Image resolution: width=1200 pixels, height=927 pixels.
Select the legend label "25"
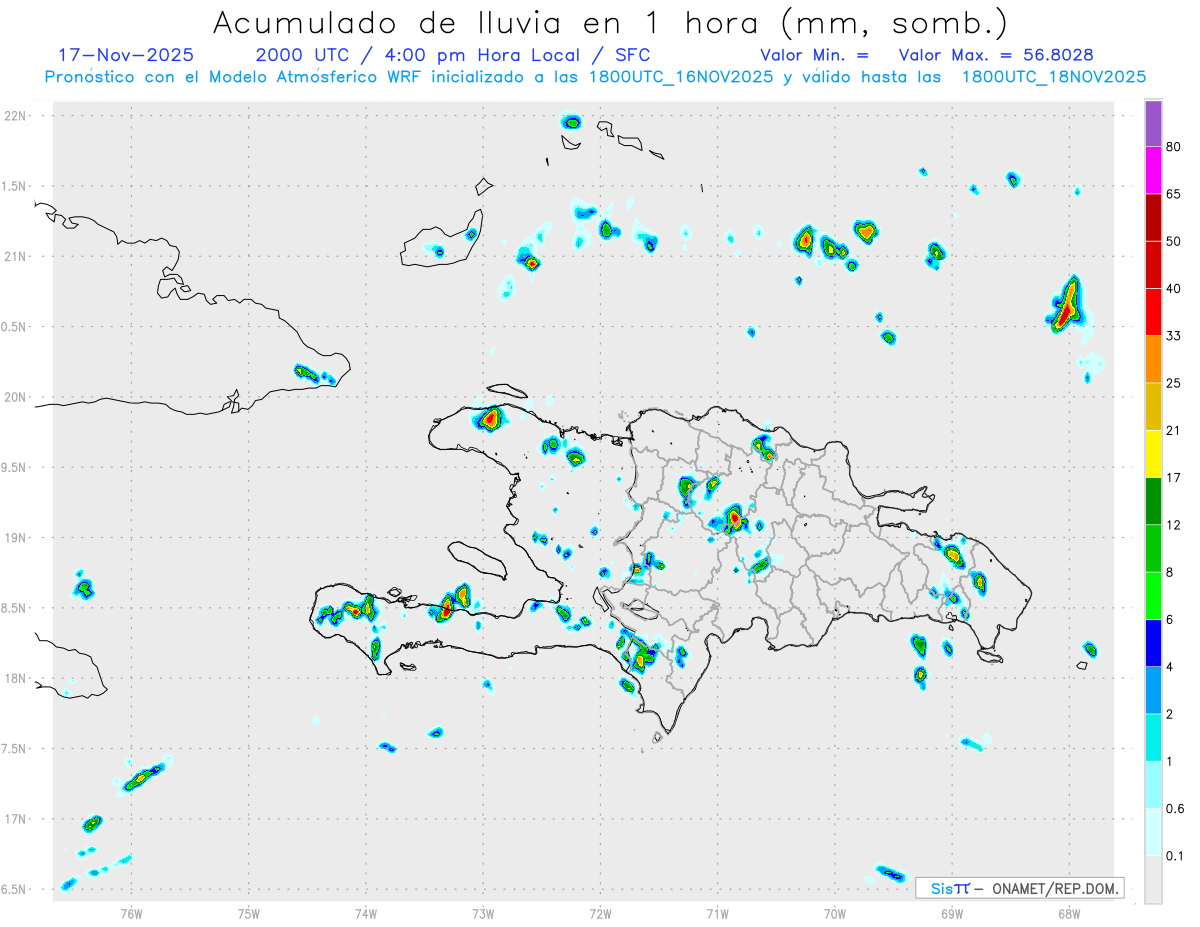[x=1174, y=383]
